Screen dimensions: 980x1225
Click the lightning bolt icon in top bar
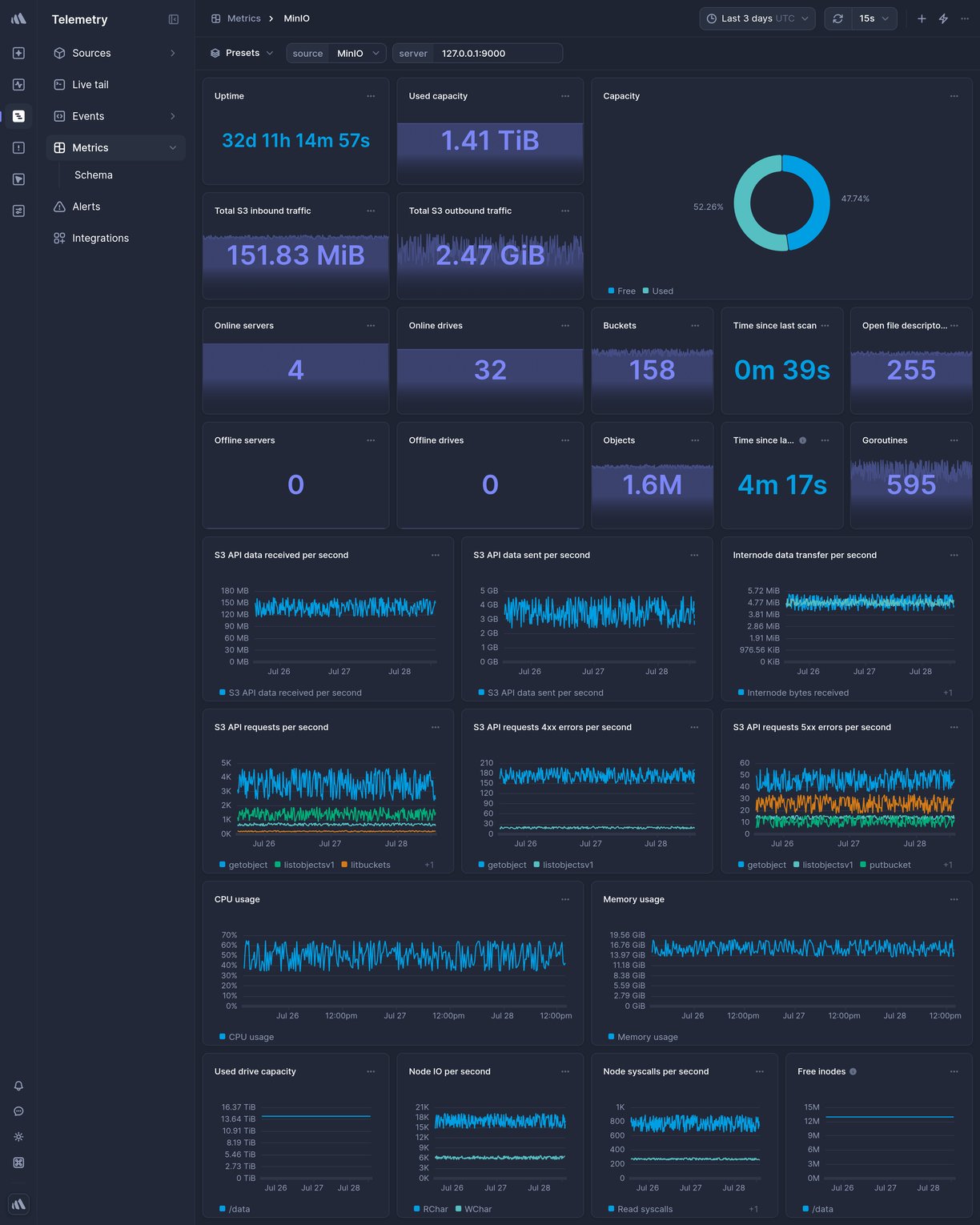pos(943,18)
